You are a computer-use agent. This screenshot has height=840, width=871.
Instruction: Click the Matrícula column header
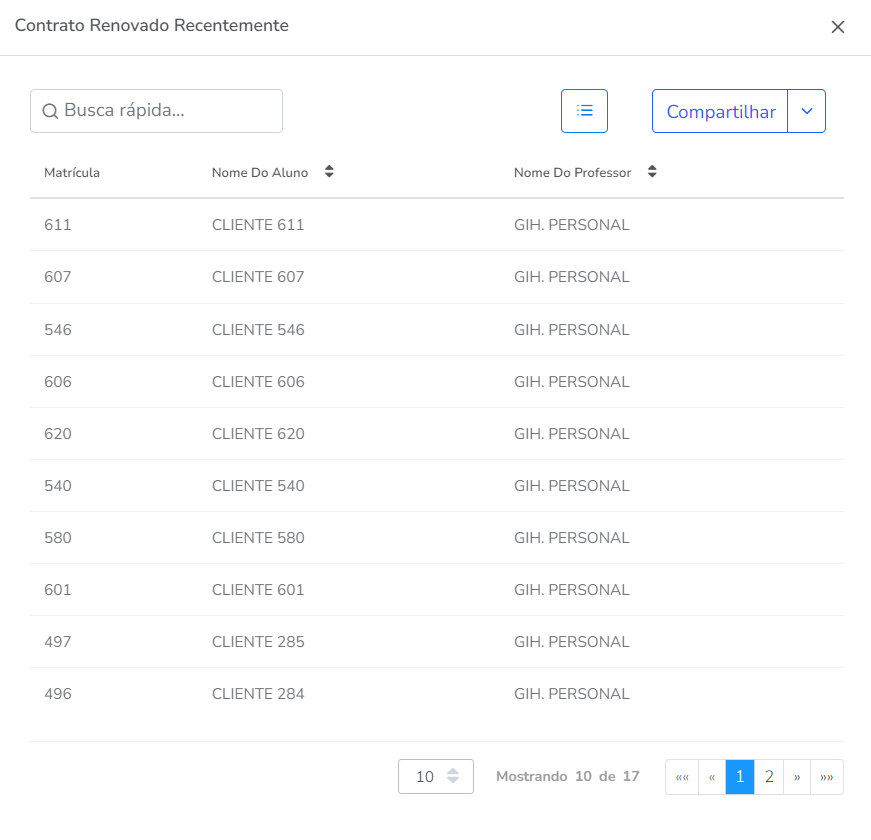click(72, 173)
